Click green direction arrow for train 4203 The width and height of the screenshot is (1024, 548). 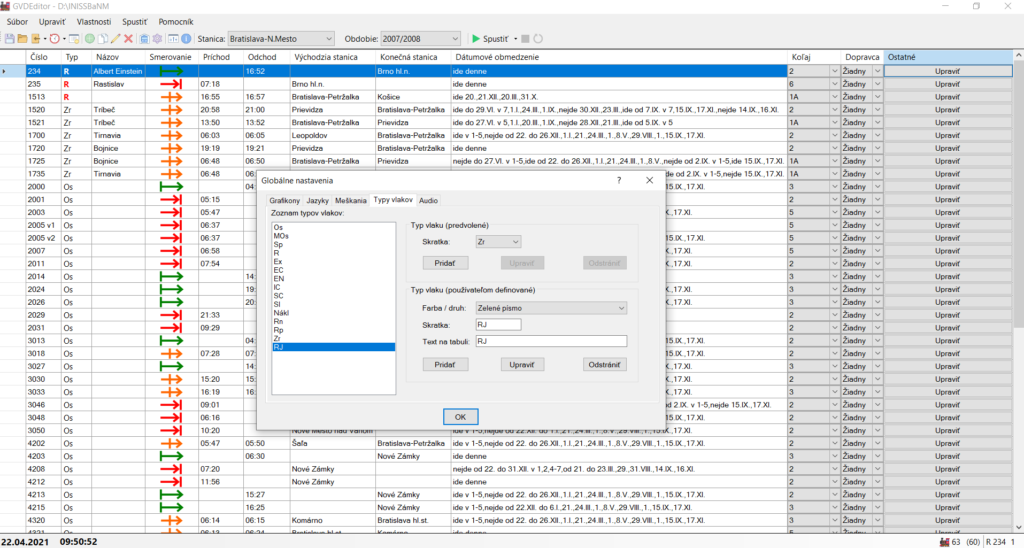171,456
